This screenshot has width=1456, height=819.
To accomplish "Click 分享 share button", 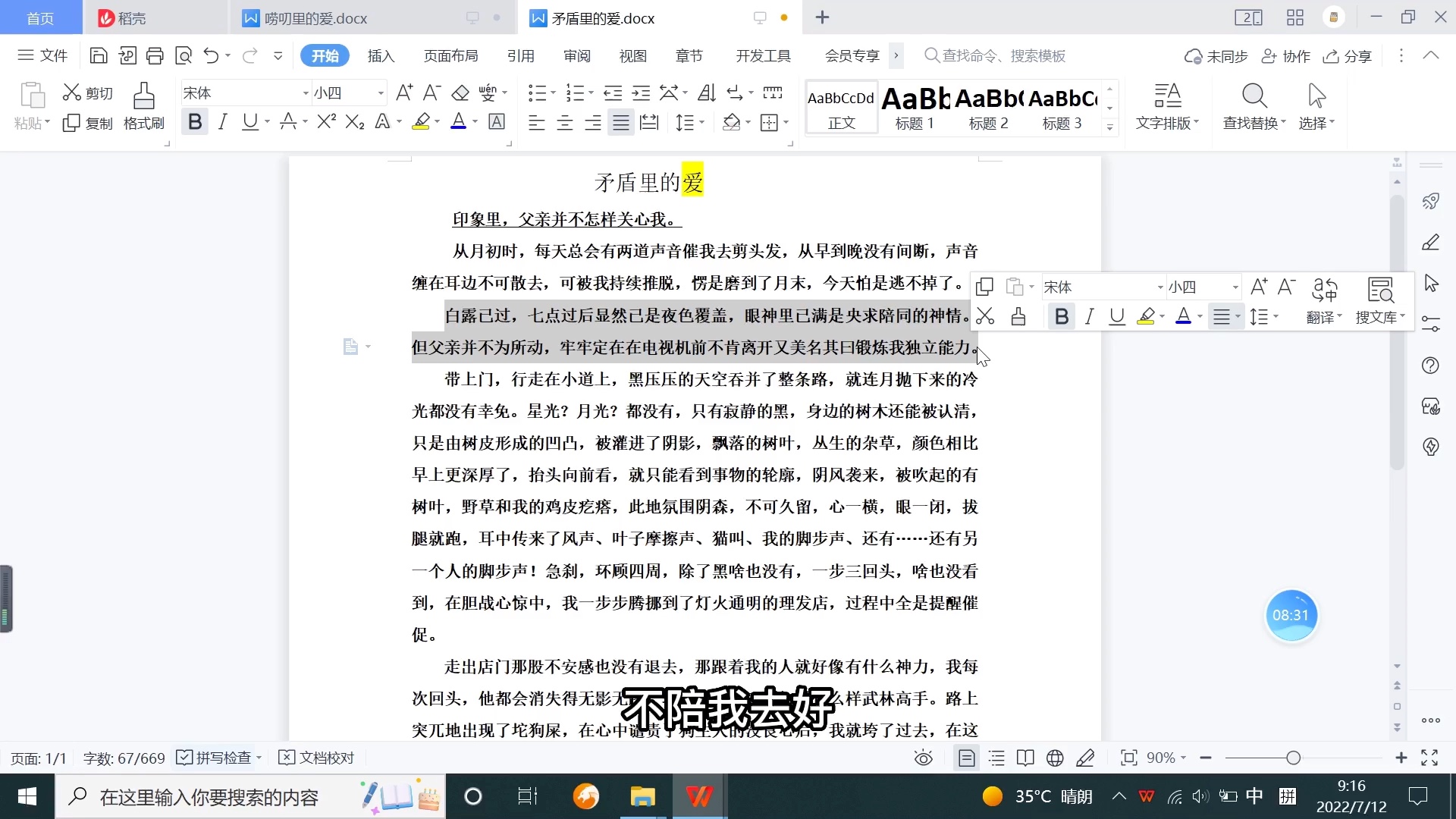I will (1348, 56).
